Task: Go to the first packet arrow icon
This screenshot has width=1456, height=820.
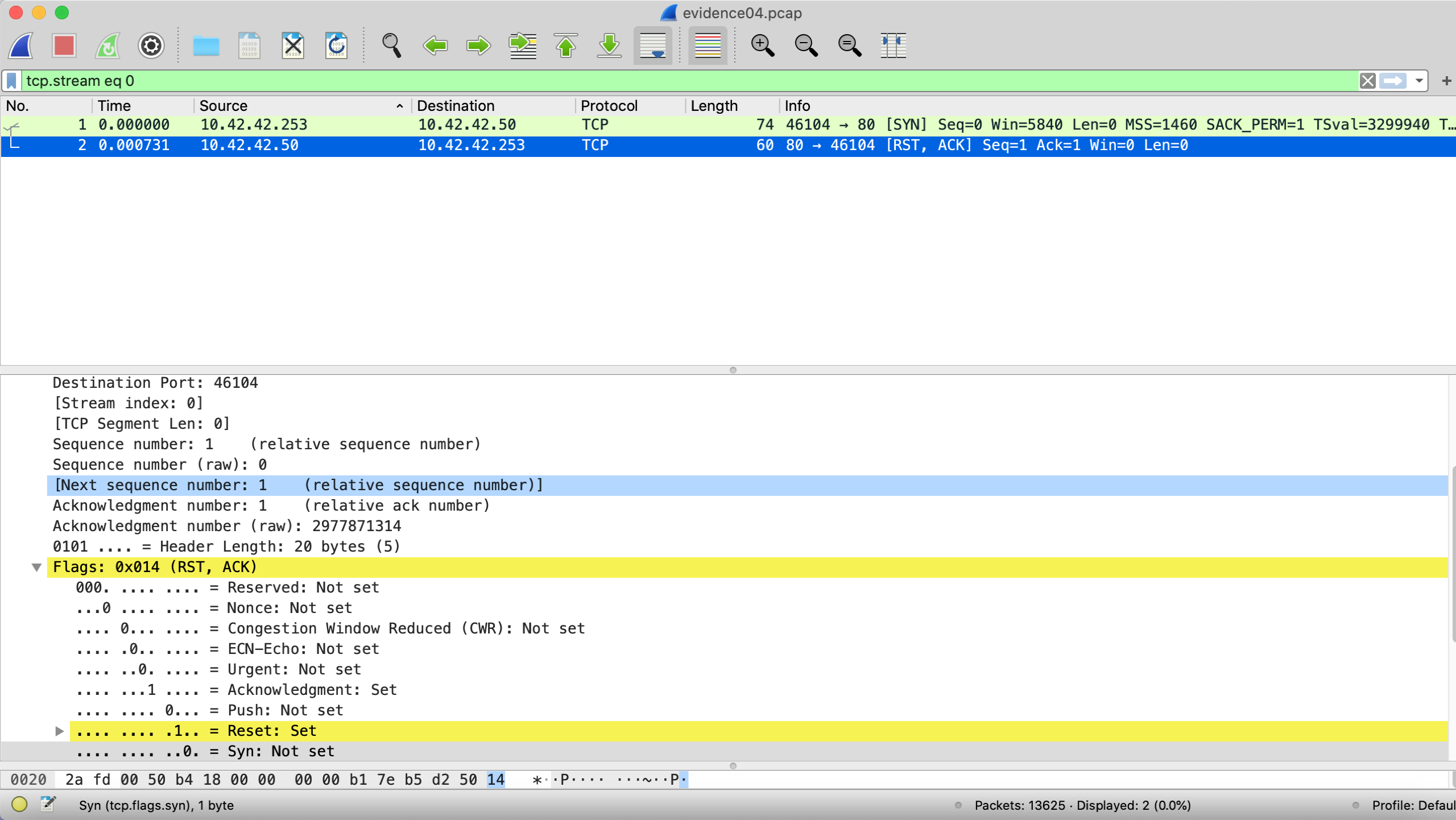Action: 565,45
